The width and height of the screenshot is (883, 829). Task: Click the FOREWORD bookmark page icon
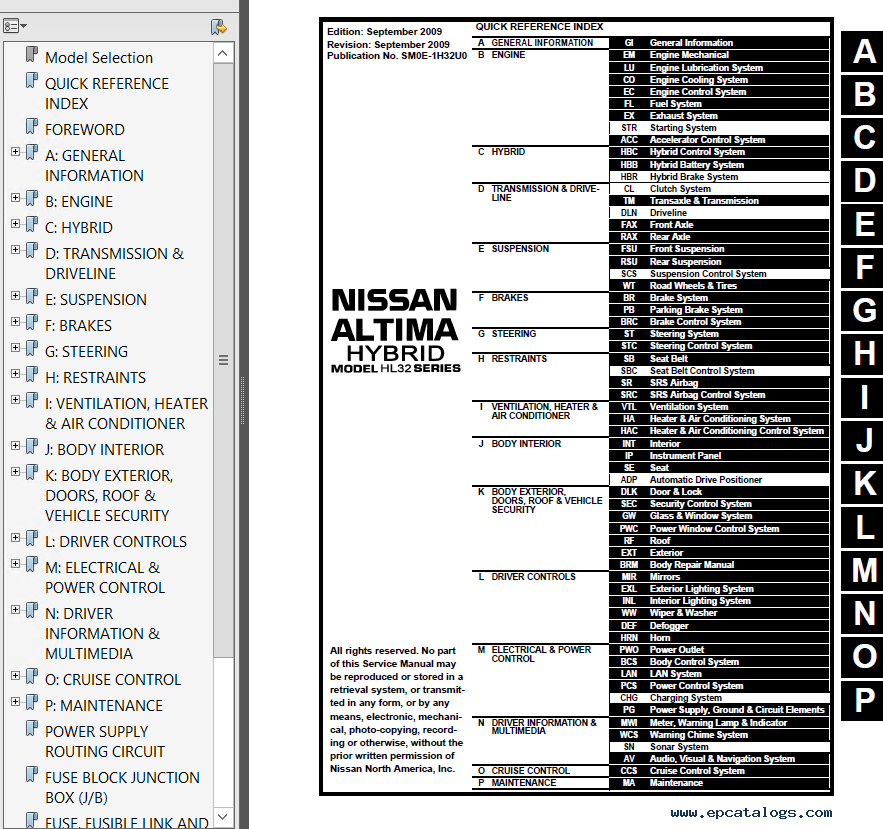[x=32, y=127]
